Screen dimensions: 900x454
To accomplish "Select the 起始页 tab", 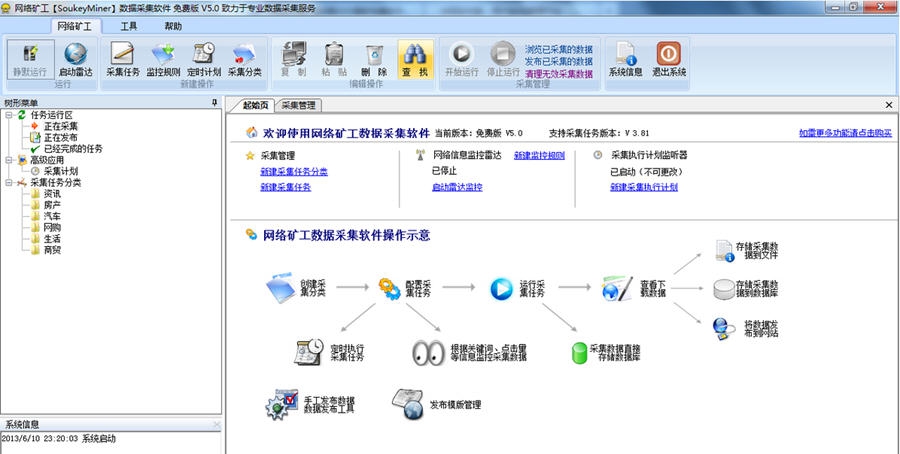I will click(x=255, y=105).
